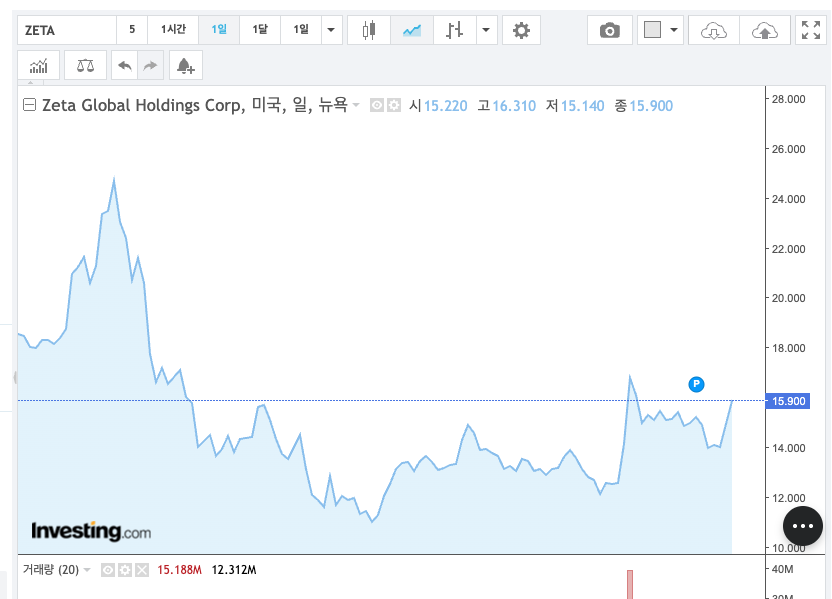Click the 40M volume axis label
The image size is (832, 599).
pos(783,569)
